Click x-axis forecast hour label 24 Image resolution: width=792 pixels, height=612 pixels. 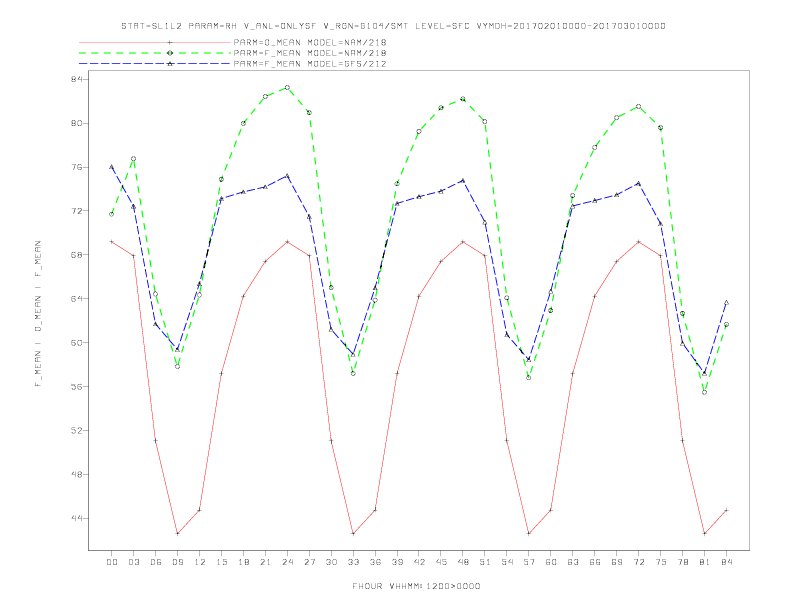(287, 562)
